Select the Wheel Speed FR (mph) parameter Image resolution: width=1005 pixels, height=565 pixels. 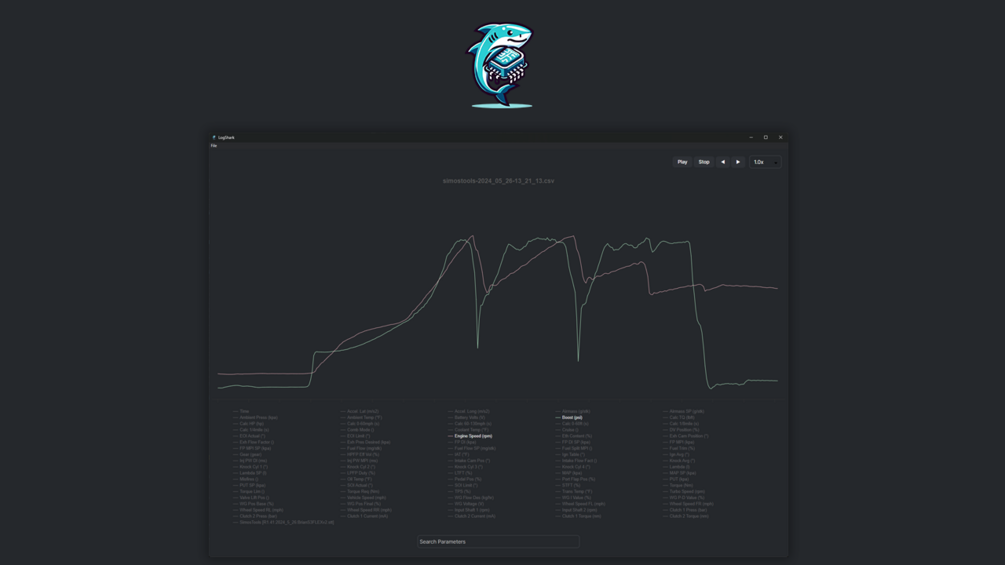pos(688,504)
